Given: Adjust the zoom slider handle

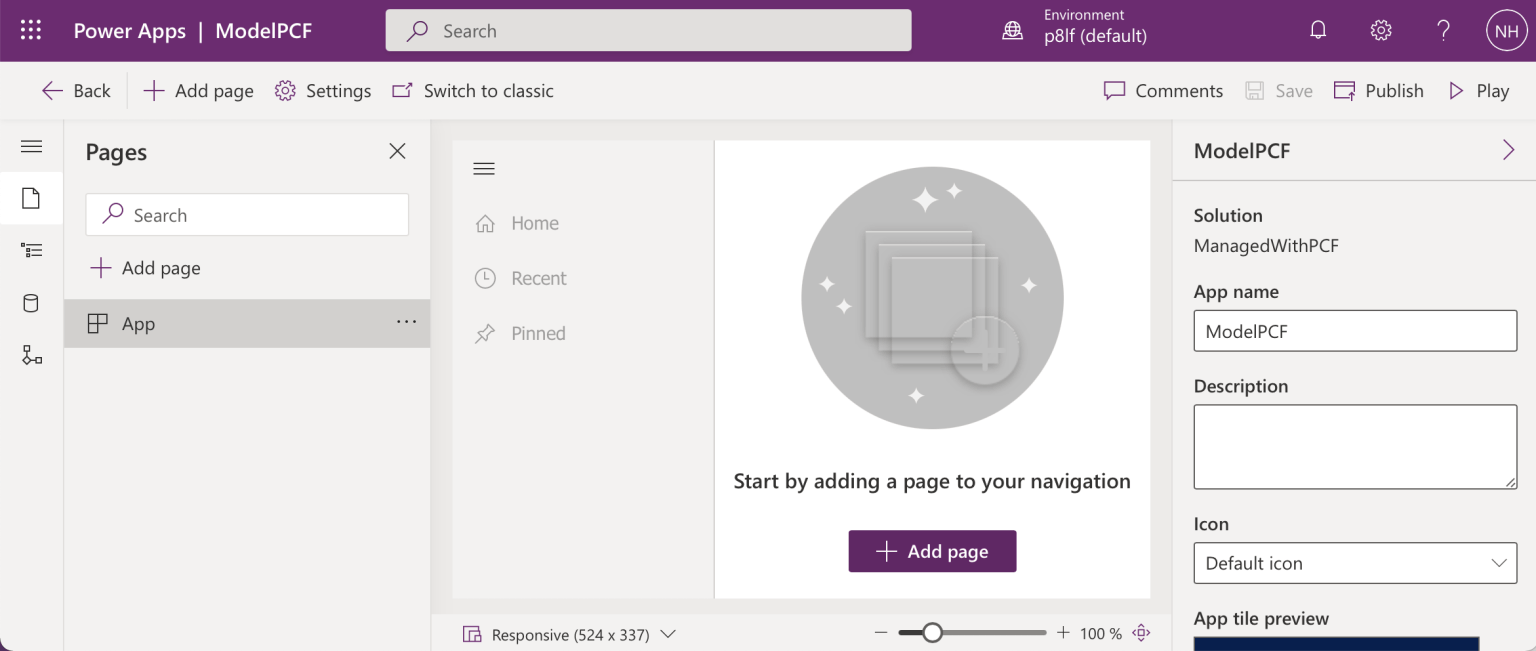Looking at the screenshot, I should [x=932, y=633].
